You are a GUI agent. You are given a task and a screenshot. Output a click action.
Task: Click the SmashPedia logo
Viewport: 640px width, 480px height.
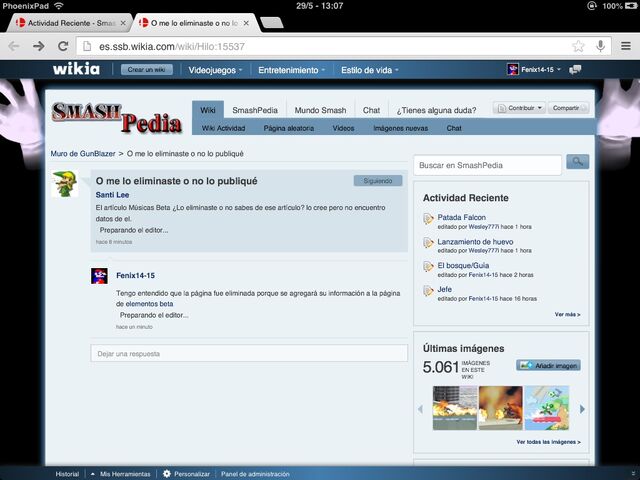point(116,117)
